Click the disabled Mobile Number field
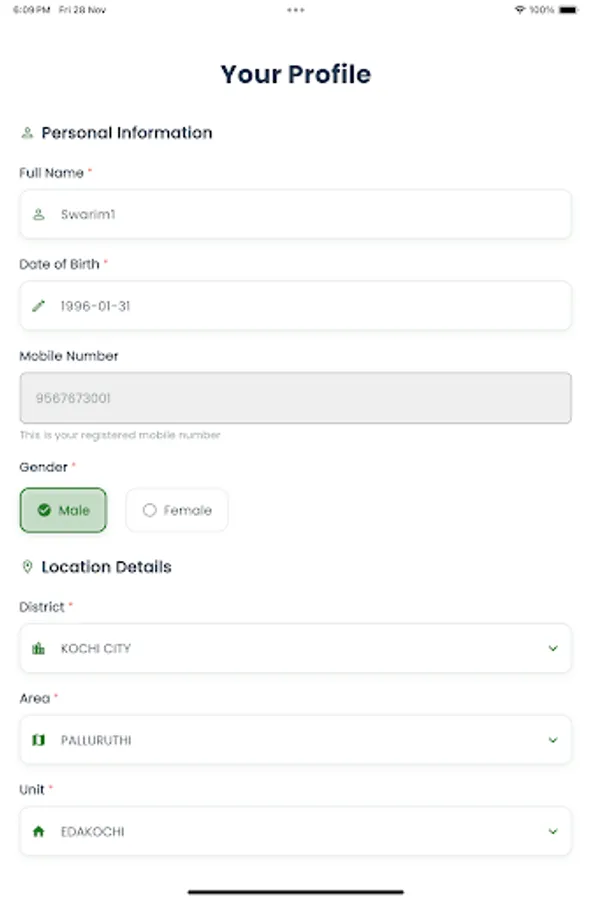The height and width of the screenshot is (900, 591). pyautogui.click(x=295, y=397)
